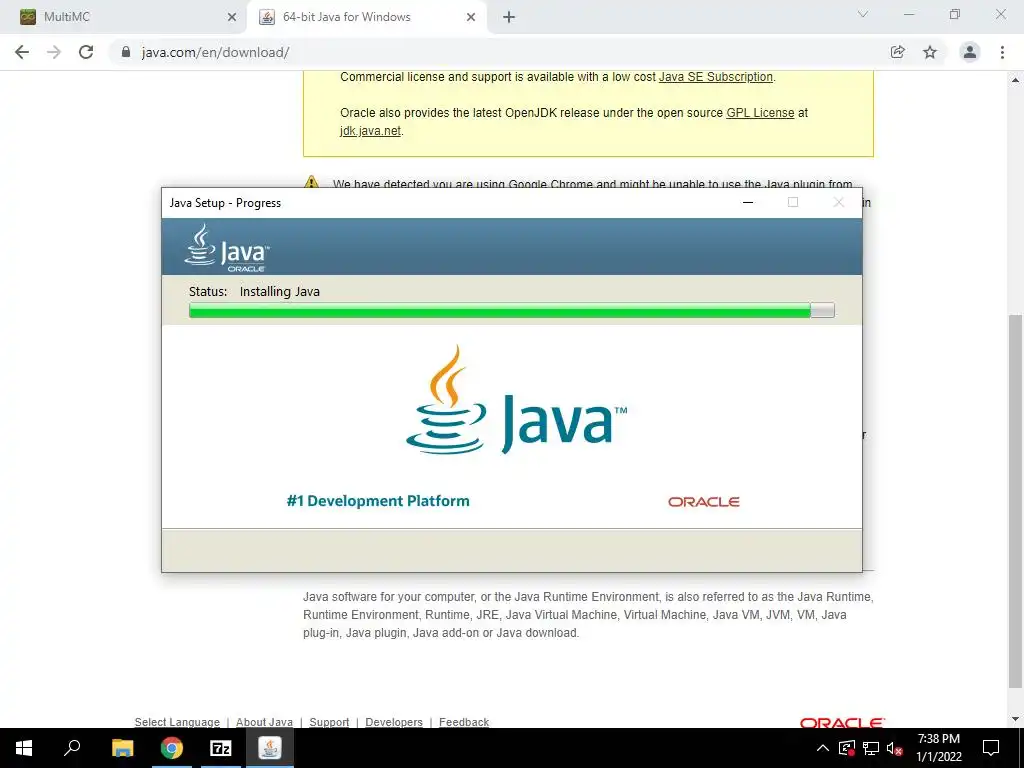The height and width of the screenshot is (768, 1024).
Task: Close the MultiMC tab
Action: (232, 17)
